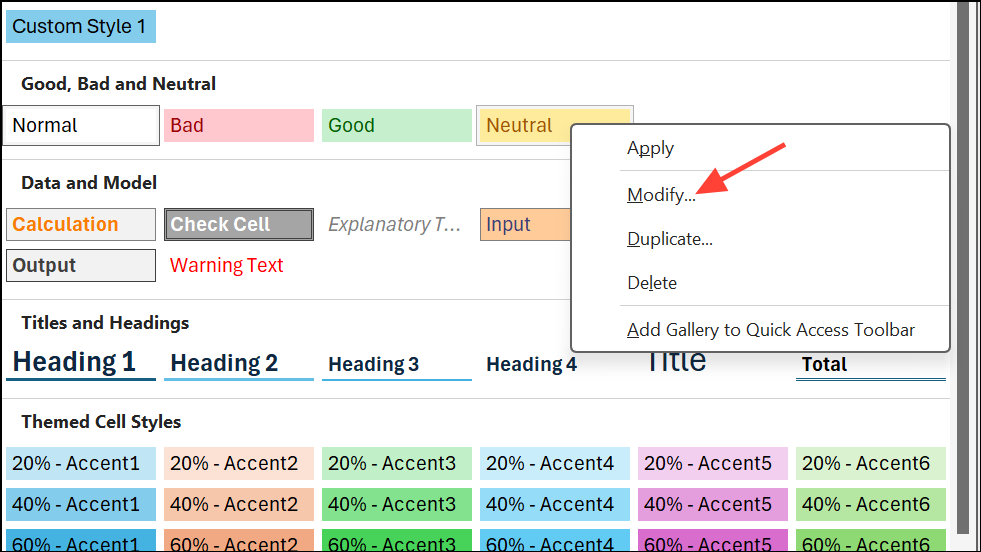Apply the Heading 1 style
Viewport: 981px width, 552px height.
(x=81, y=363)
